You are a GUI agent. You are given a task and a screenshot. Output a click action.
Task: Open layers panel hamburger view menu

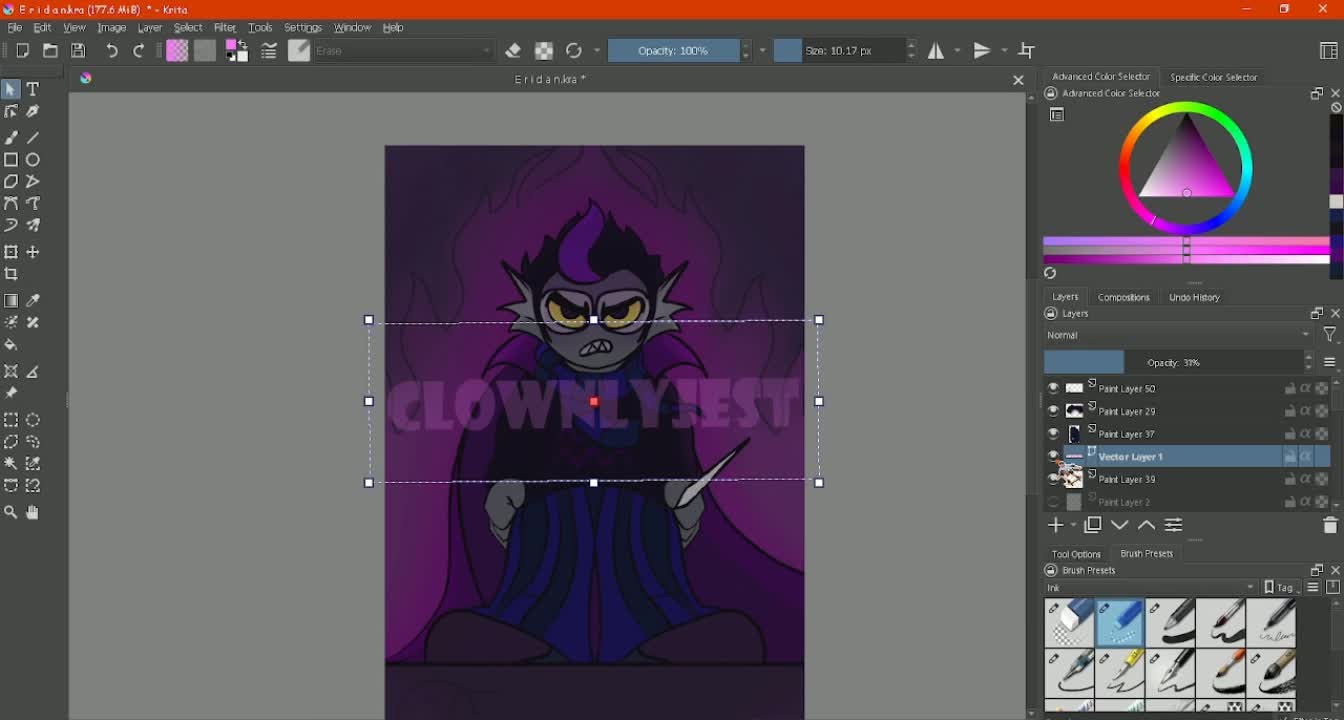point(1330,362)
